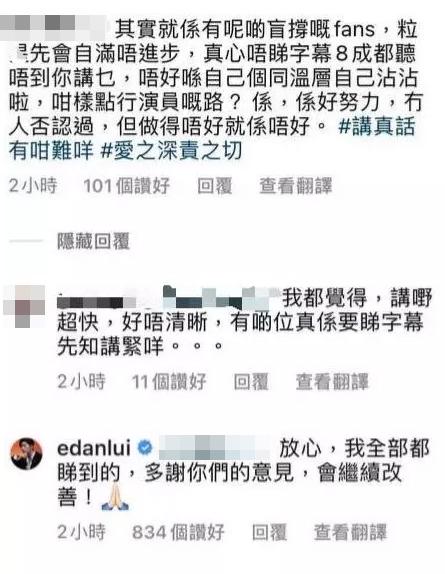View translation of the 11-likes comment
The width and height of the screenshot is (445, 574).
pos(332,382)
